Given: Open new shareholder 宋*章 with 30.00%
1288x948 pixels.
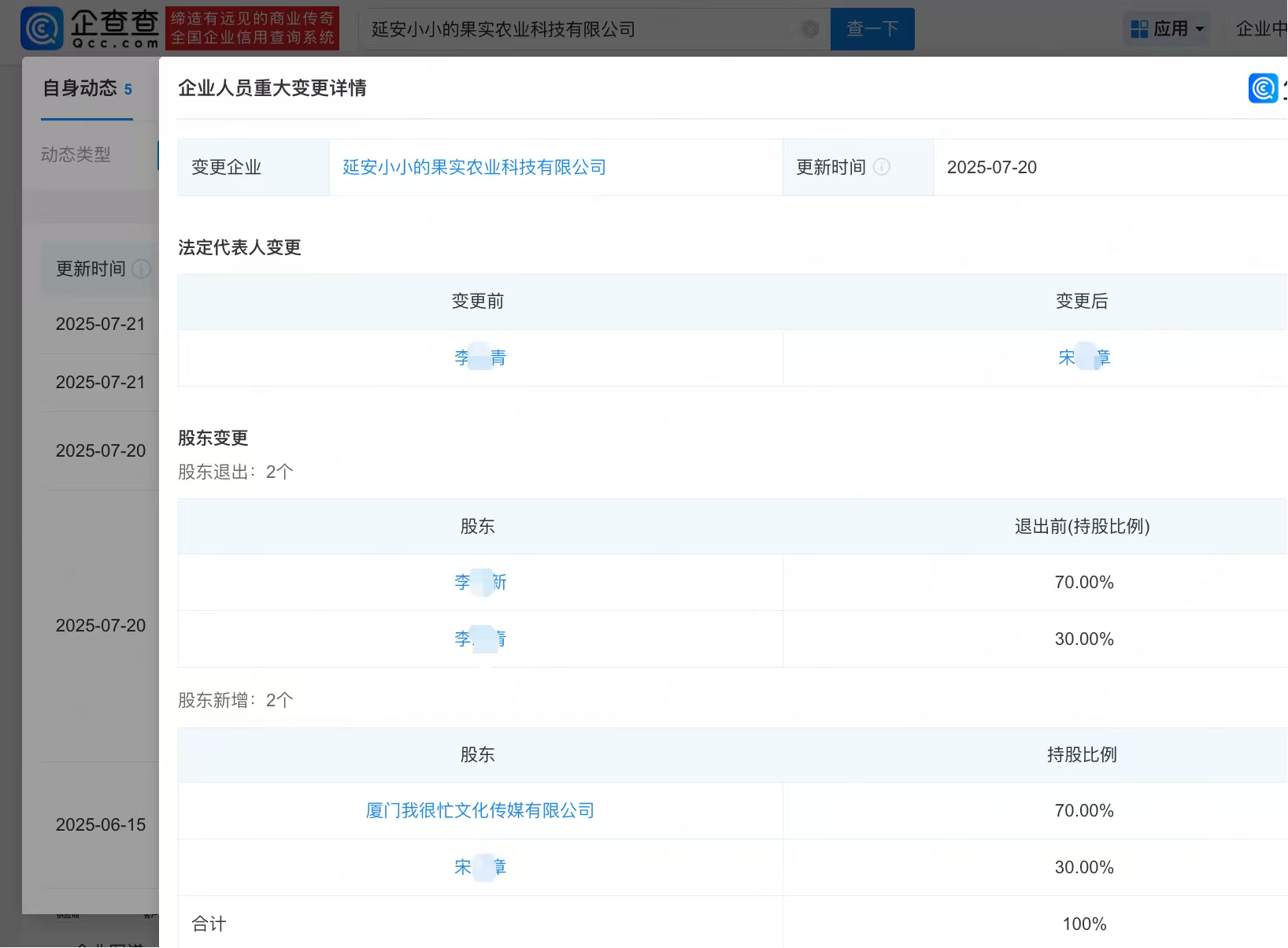Looking at the screenshot, I should pyautogui.click(x=480, y=867).
